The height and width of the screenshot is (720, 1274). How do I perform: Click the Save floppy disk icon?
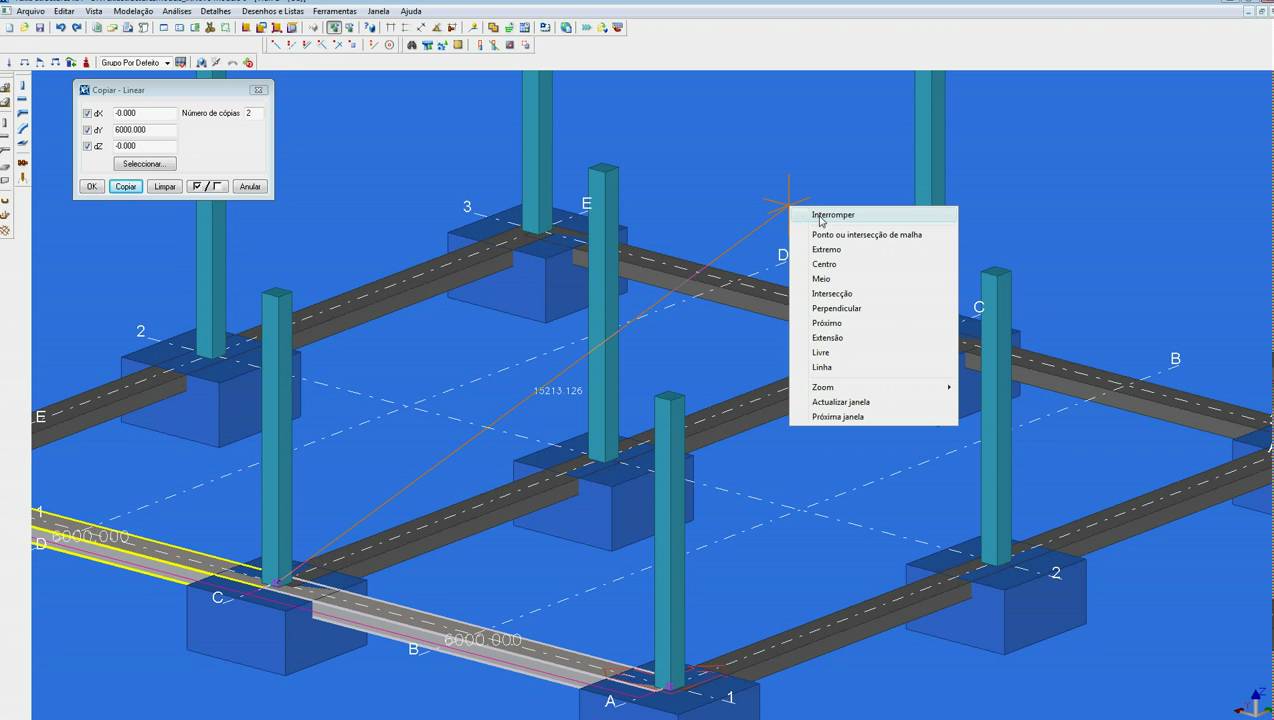[40, 27]
